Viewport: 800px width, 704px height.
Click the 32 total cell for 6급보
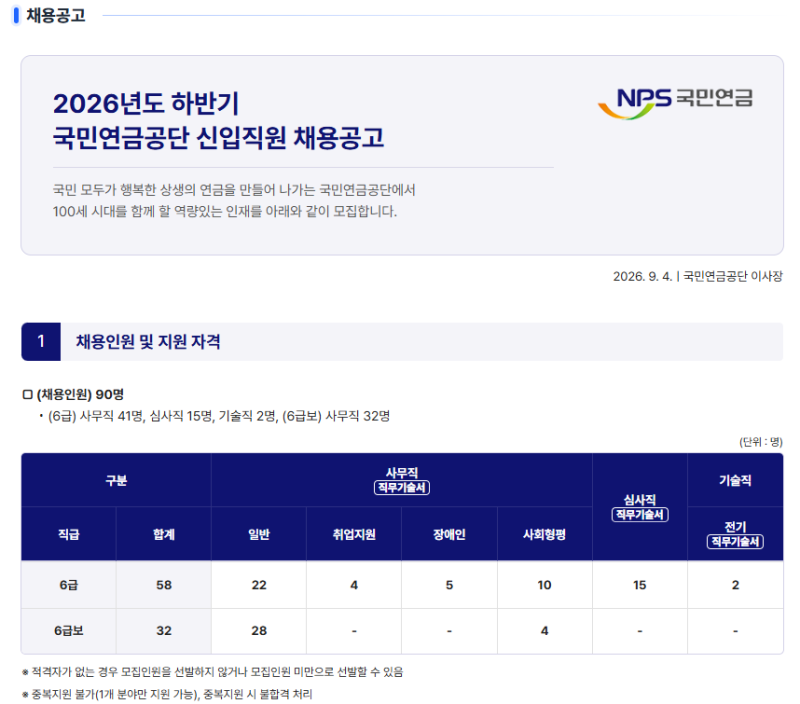(164, 631)
